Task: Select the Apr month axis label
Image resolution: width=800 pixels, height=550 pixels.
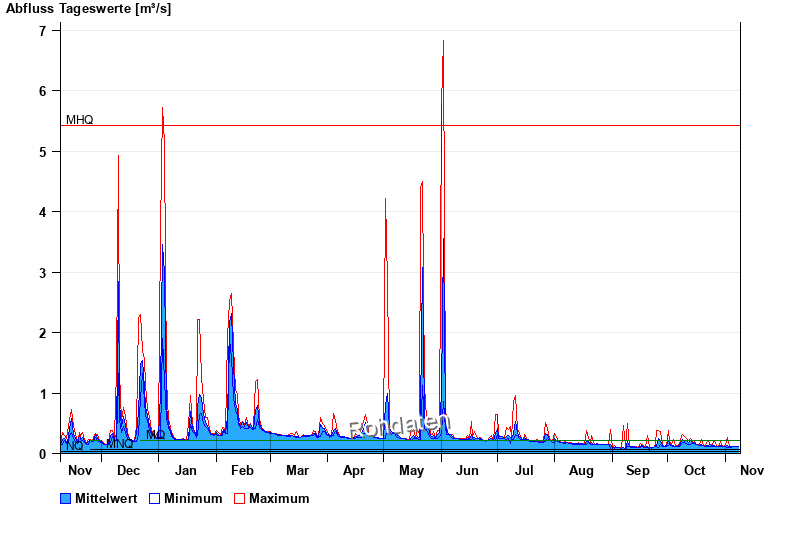Action: [x=354, y=470]
